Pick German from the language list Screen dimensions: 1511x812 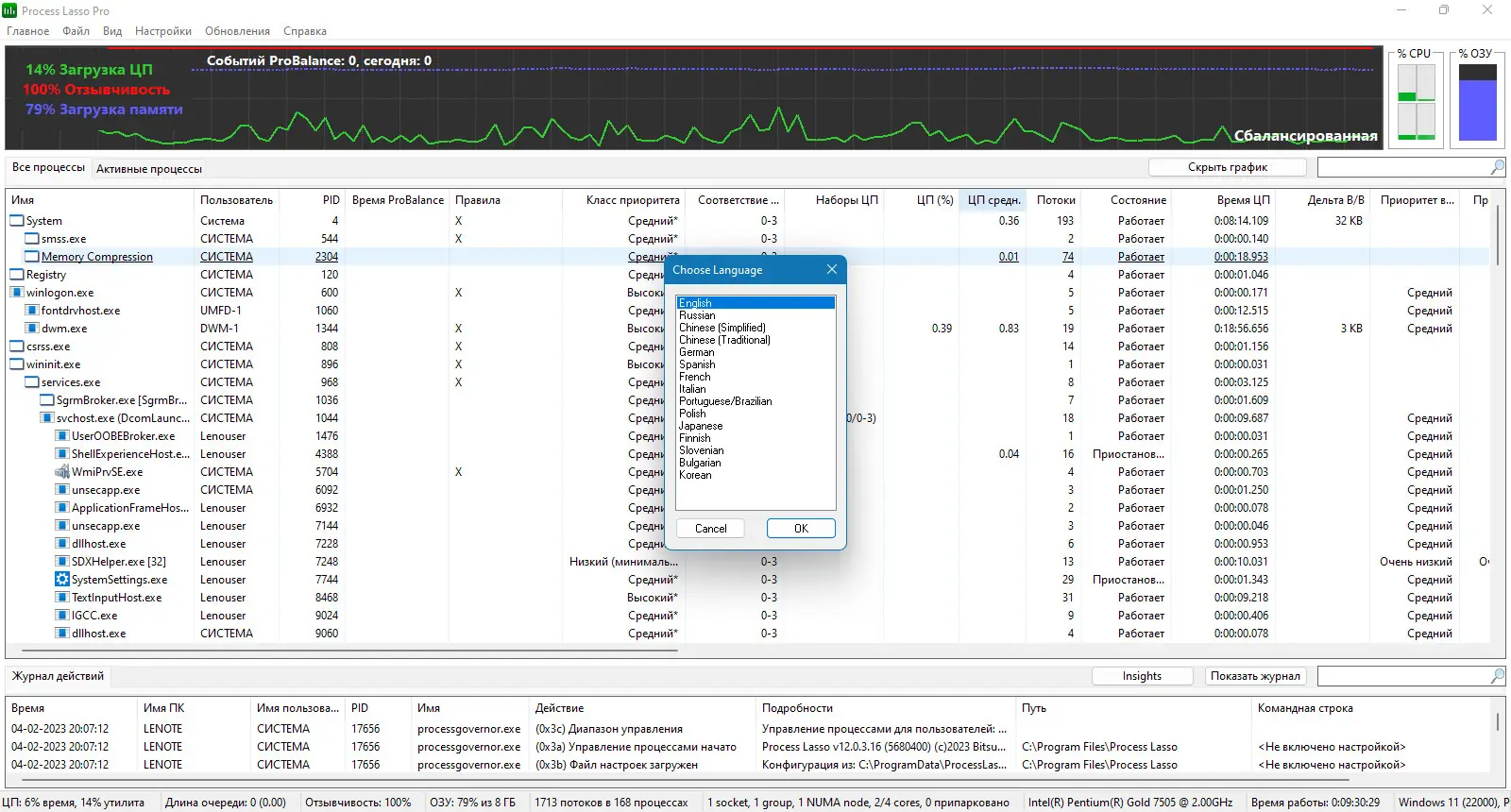[x=697, y=352]
